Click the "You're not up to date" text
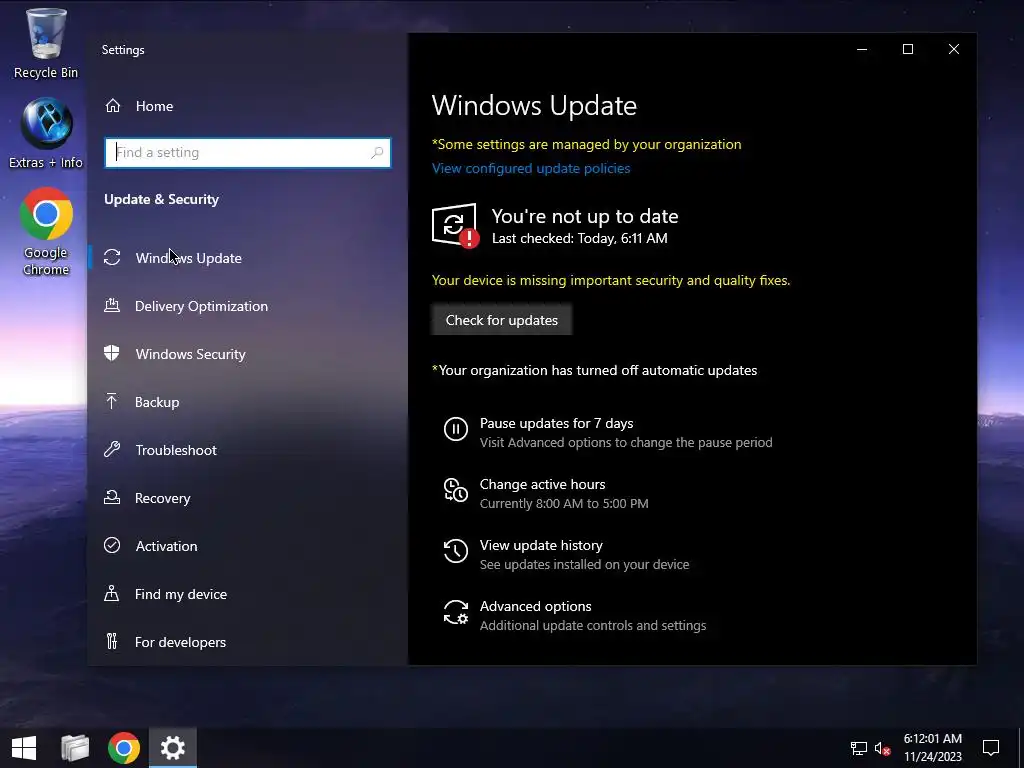 [585, 216]
